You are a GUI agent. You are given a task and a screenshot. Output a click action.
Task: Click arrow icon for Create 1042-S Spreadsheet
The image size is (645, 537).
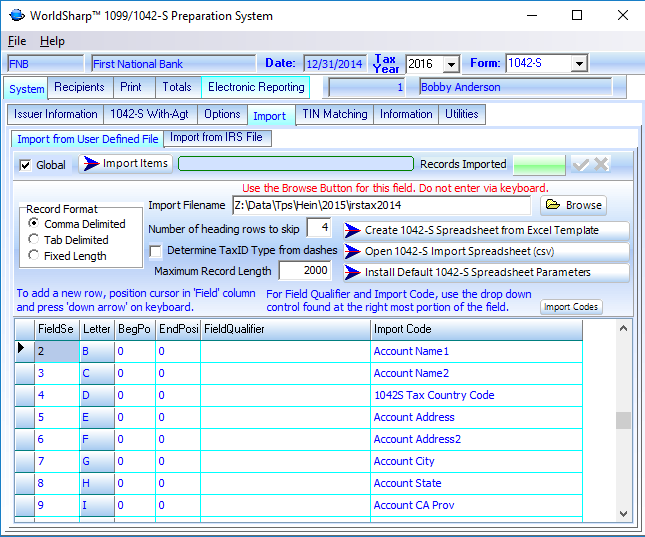[x=352, y=230]
